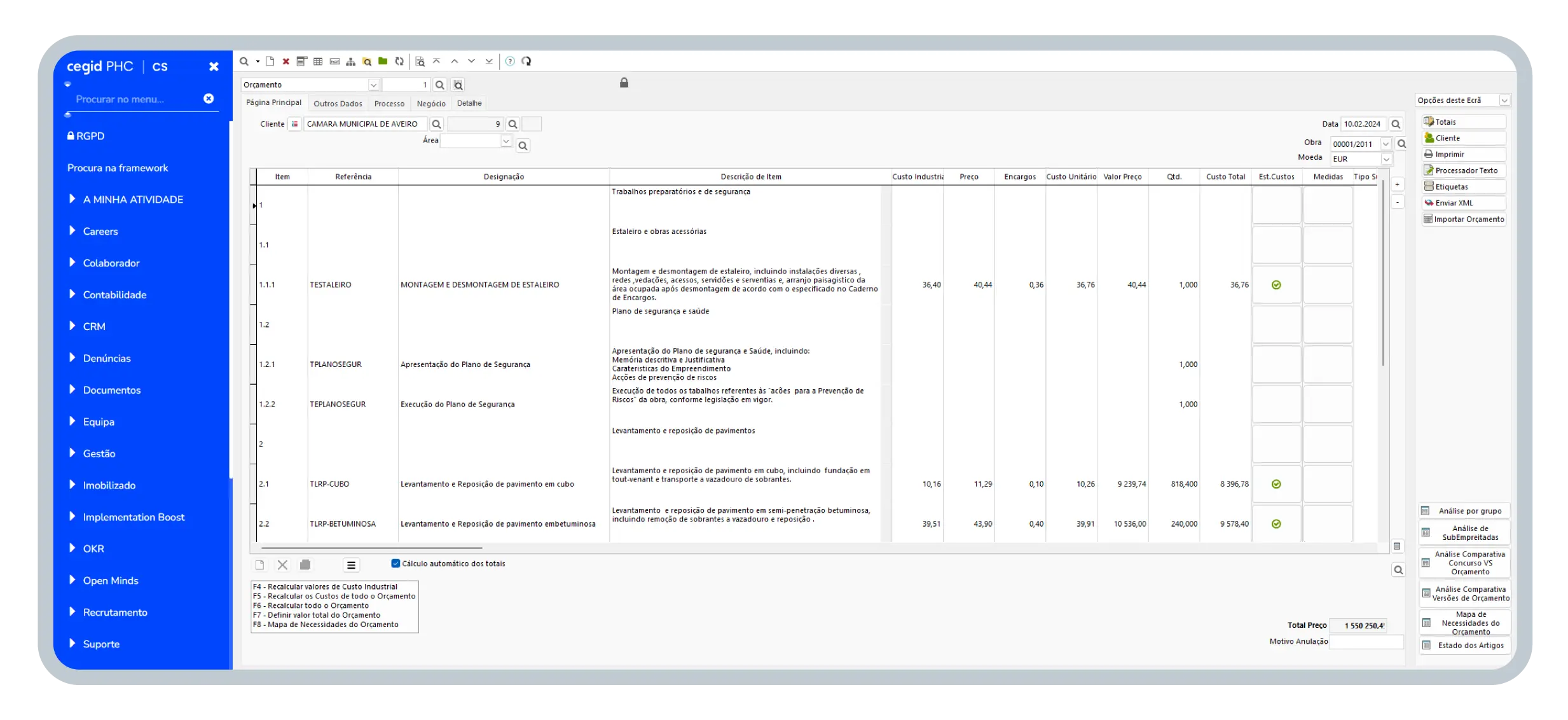Image resolution: width=1568 pixels, height=720 pixels.
Task: Expand the A MINHA ATIVIDADE menu
Action: pyautogui.click(x=72, y=199)
